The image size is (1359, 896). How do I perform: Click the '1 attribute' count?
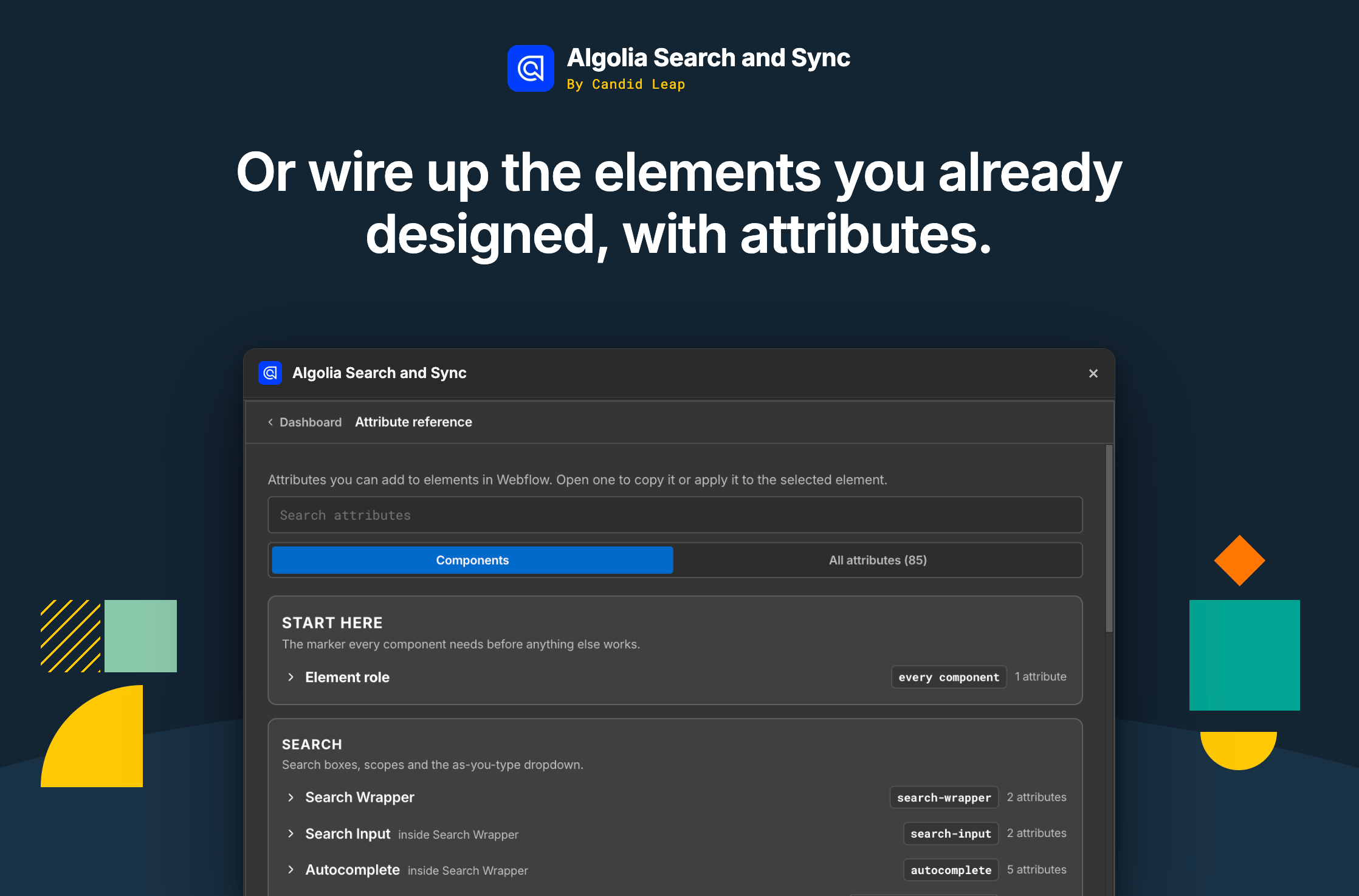(1041, 676)
